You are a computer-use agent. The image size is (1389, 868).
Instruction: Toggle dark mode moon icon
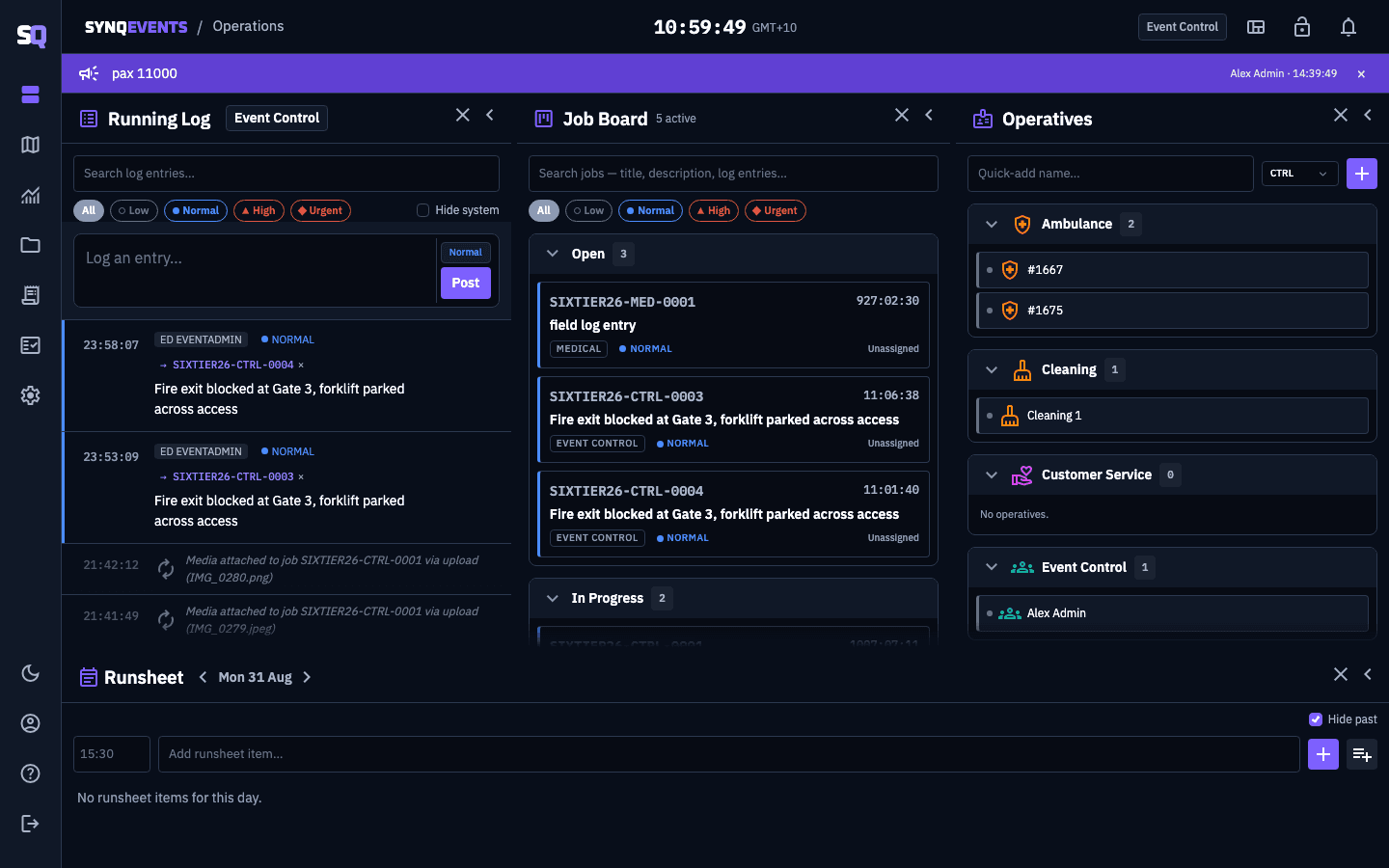tap(30, 673)
